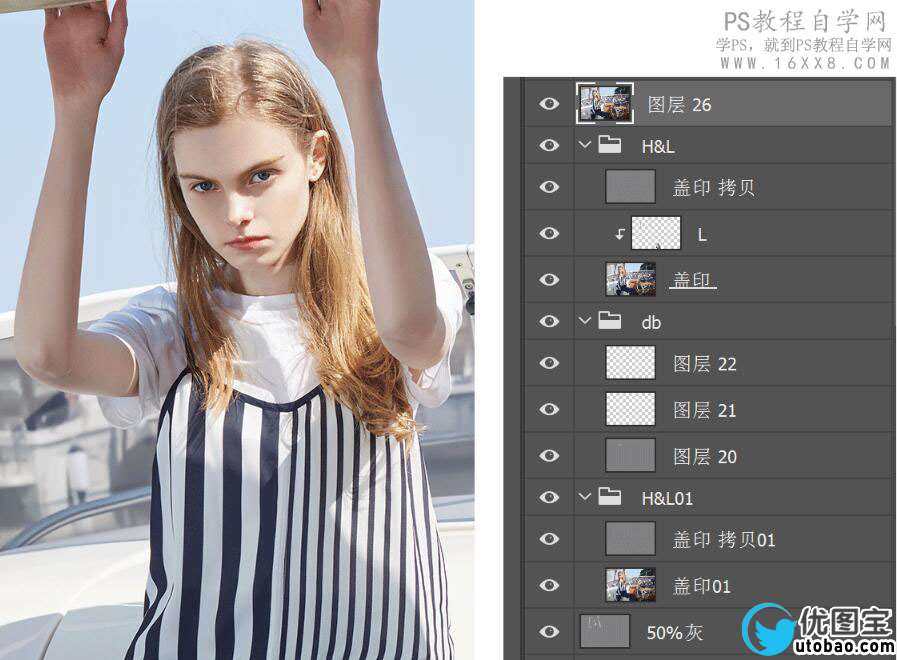Click the H&L01 group folder icon
The height and width of the screenshot is (660, 897).
pos(610,496)
